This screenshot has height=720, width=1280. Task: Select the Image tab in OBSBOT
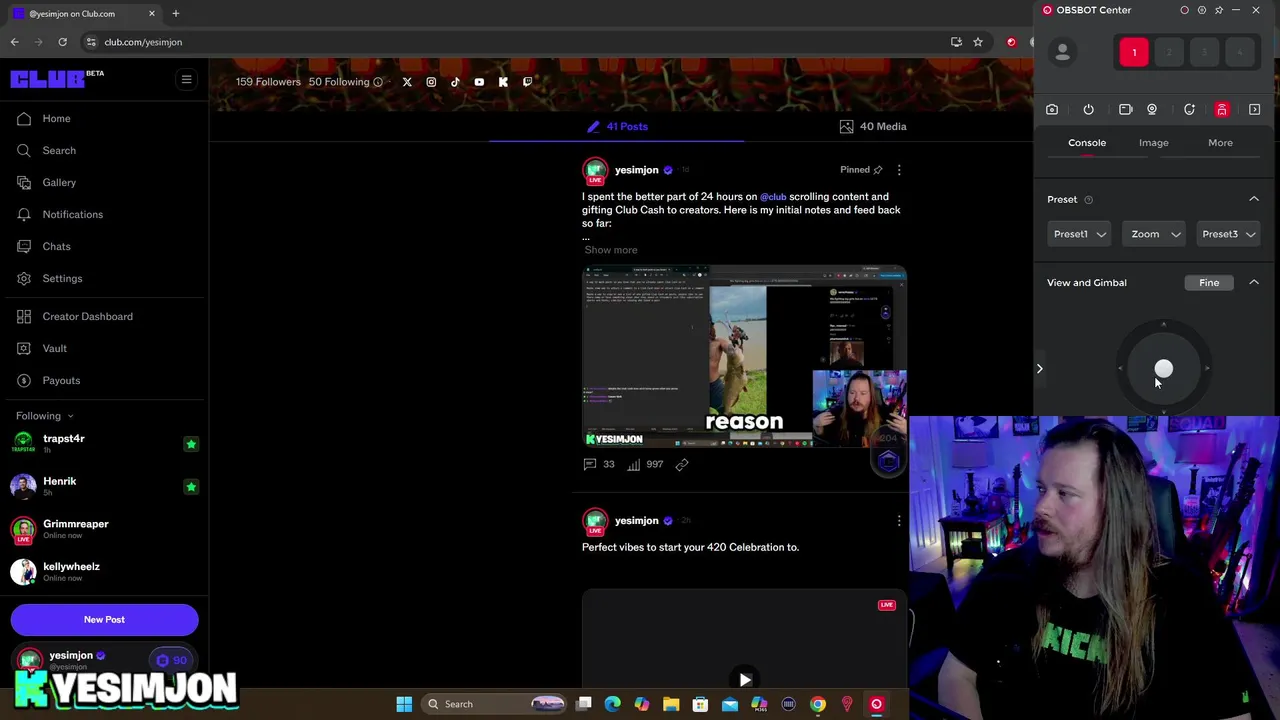1153,143
